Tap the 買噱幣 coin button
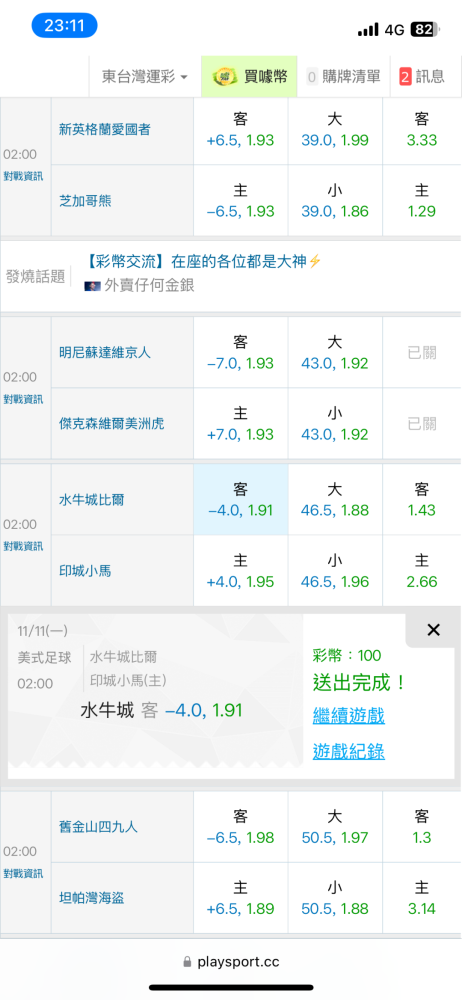 pyautogui.click(x=249, y=77)
